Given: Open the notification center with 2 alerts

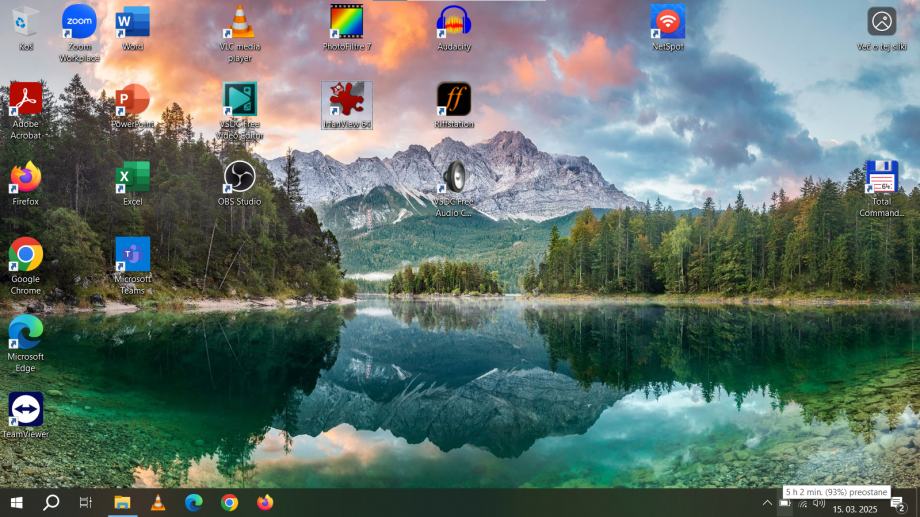Looking at the screenshot, I should pos(898,504).
